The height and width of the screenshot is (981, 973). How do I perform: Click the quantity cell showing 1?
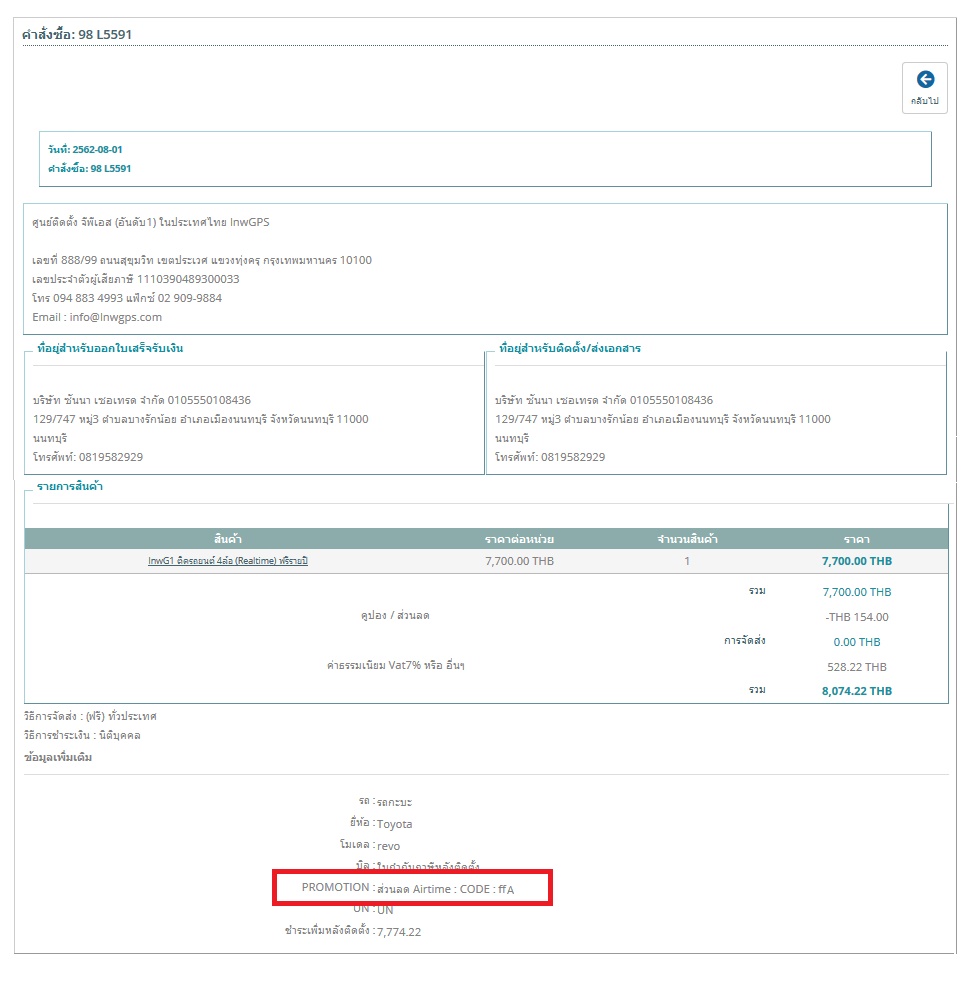click(x=687, y=561)
